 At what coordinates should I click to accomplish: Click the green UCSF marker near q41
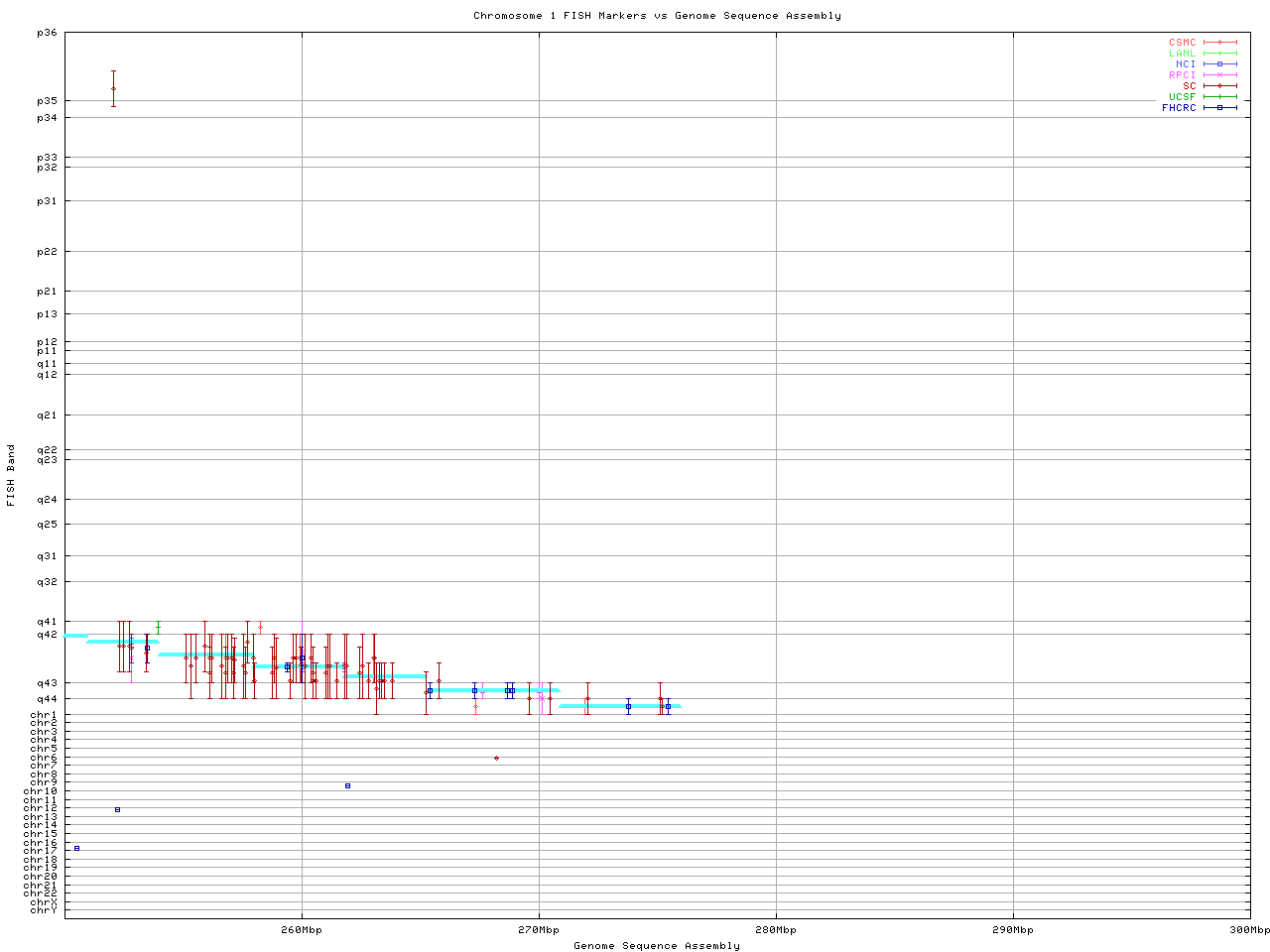click(x=158, y=626)
